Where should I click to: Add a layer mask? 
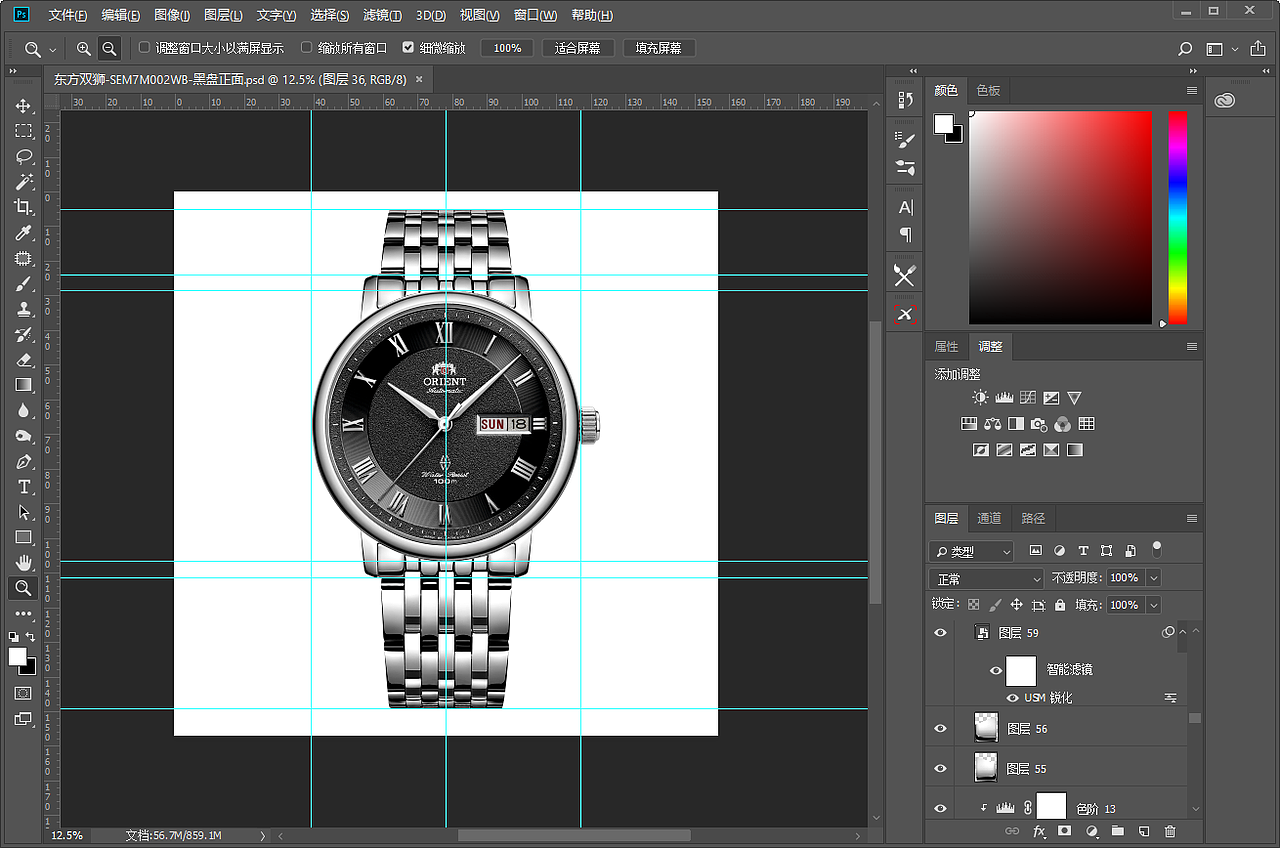[1065, 831]
